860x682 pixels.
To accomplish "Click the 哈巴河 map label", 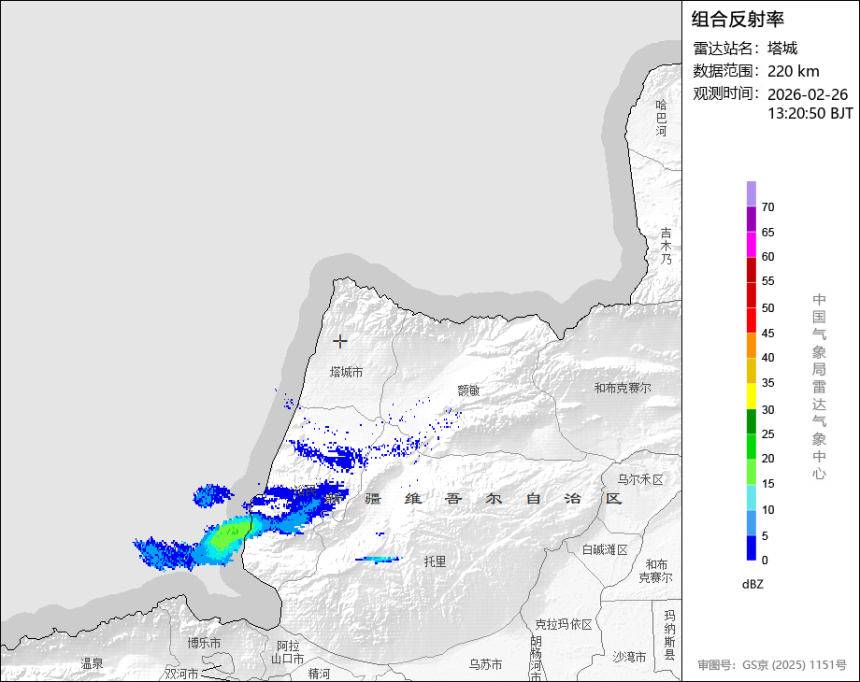I will click(x=661, y=118).
